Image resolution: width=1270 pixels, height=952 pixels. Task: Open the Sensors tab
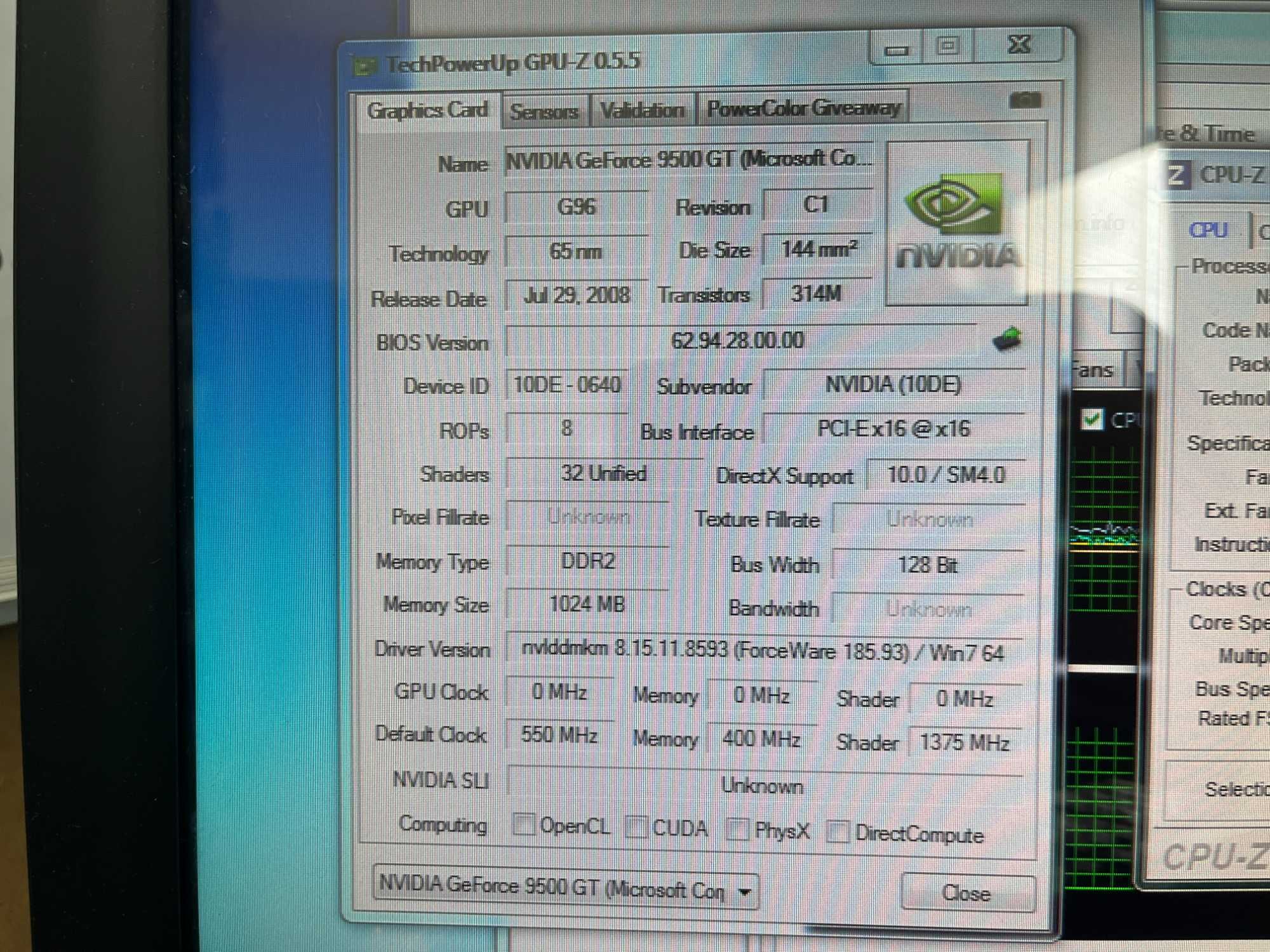544,111
